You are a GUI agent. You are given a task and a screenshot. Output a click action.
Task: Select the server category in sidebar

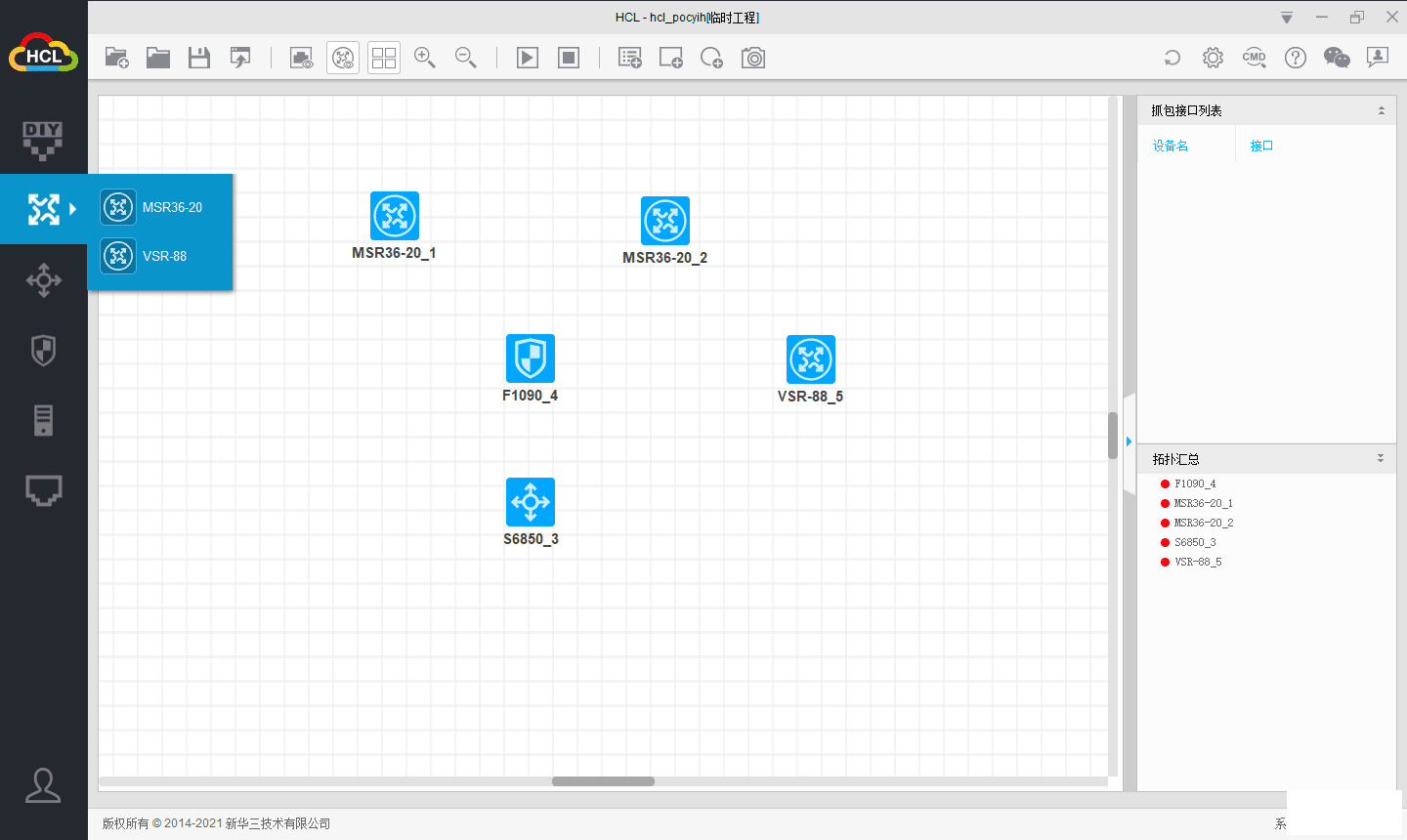point(43,420)
